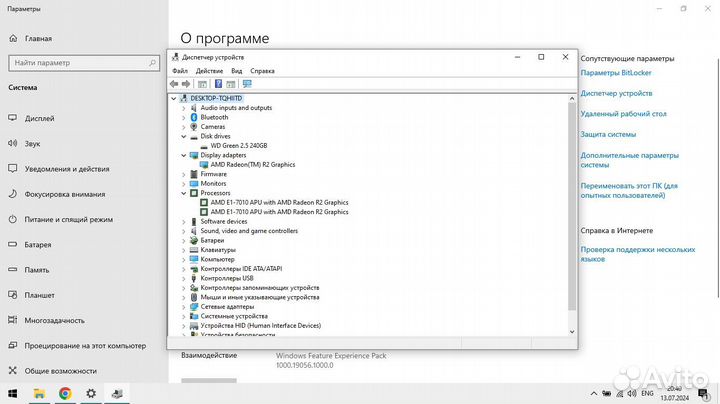Collapse the Display adapters category
720x404 pixels.
pos(184,155)
